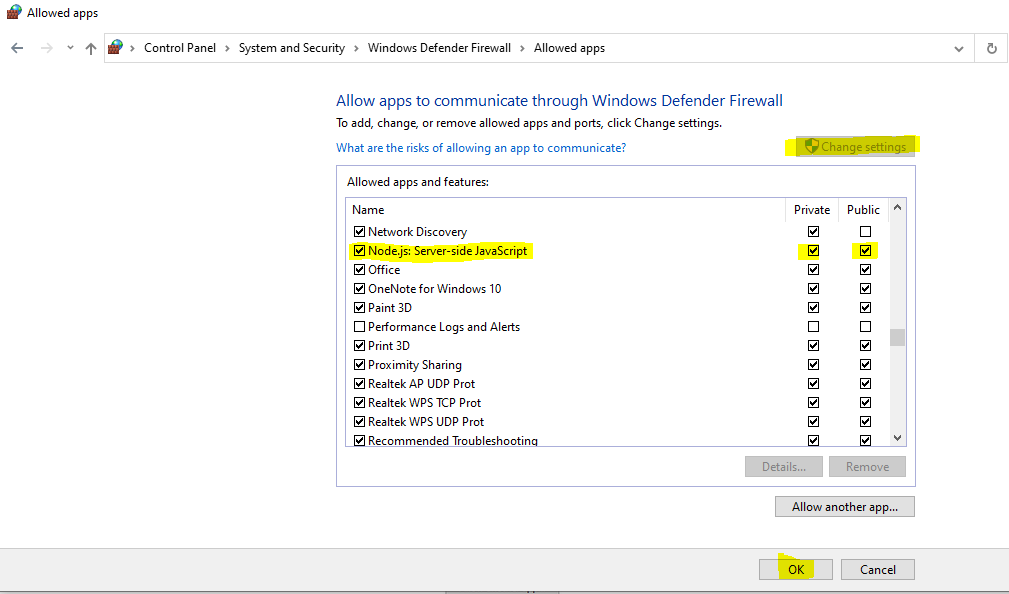
Task: Click the list's scroll down arrow
Action: 898,438
